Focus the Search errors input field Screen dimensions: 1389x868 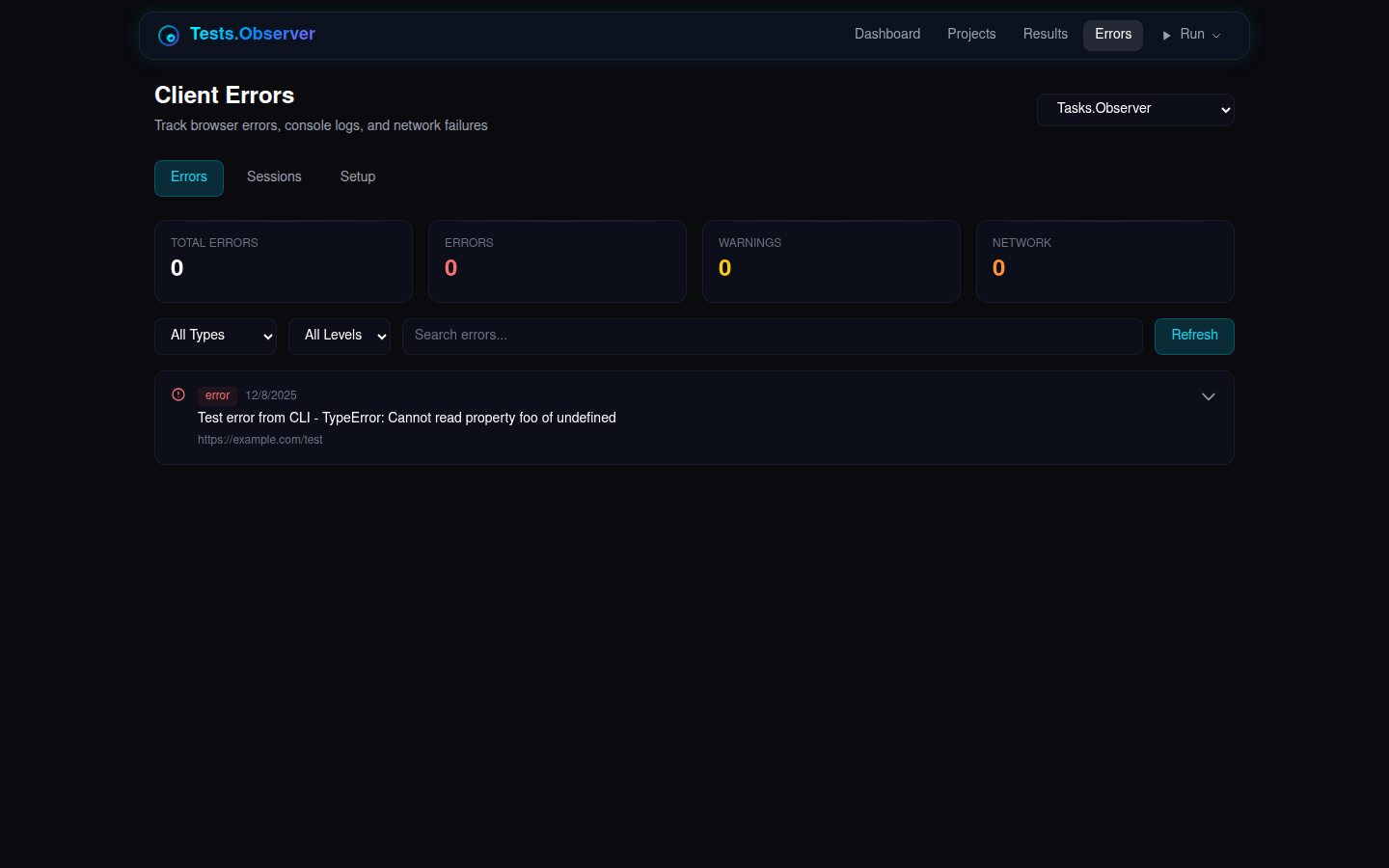point(772,336)
